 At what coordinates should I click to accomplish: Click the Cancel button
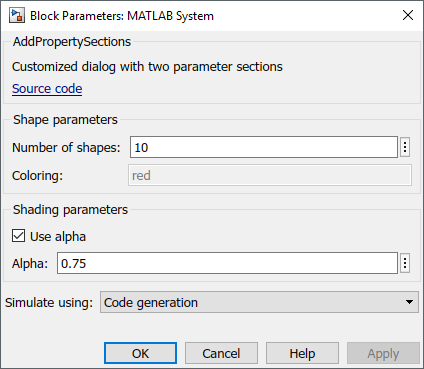pyautogui.click(x=221, y=353)
